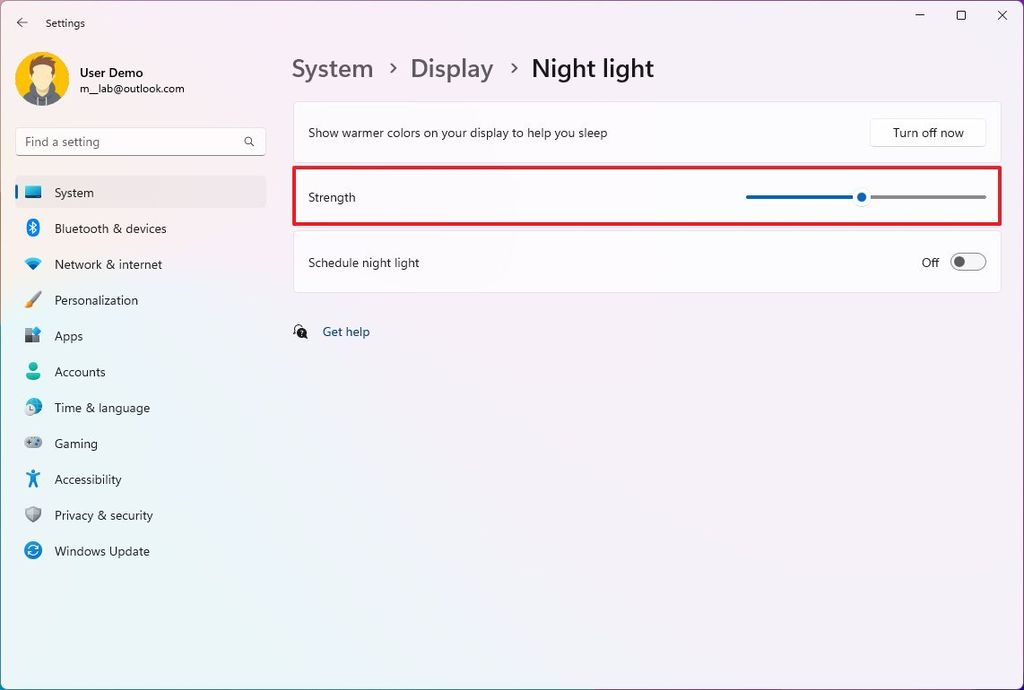The image size is (1024, 690).
Task: Go to the System breadcrumb page
Action: click(x=332, y=68)
